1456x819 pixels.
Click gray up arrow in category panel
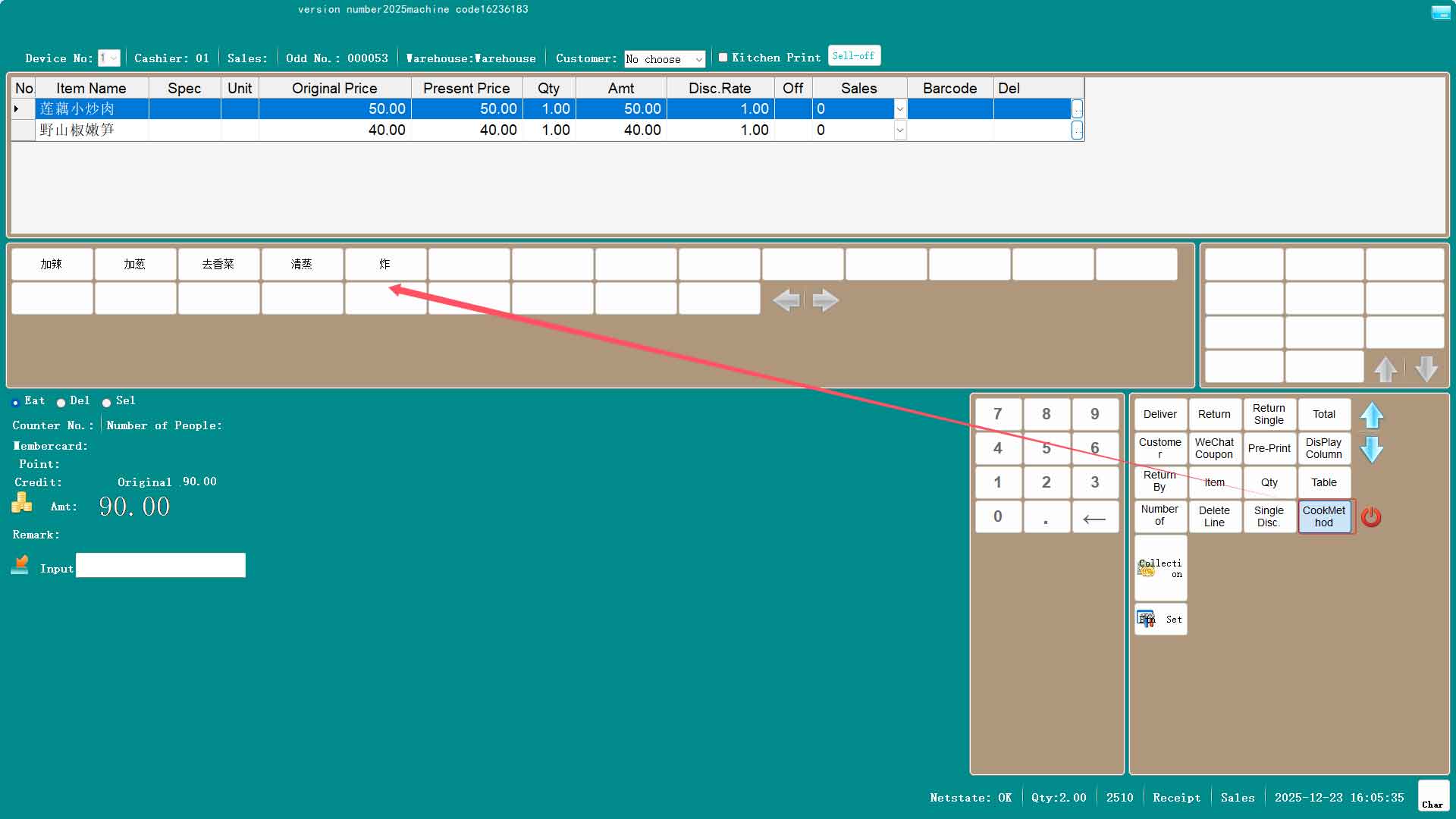coord(1385,369)
